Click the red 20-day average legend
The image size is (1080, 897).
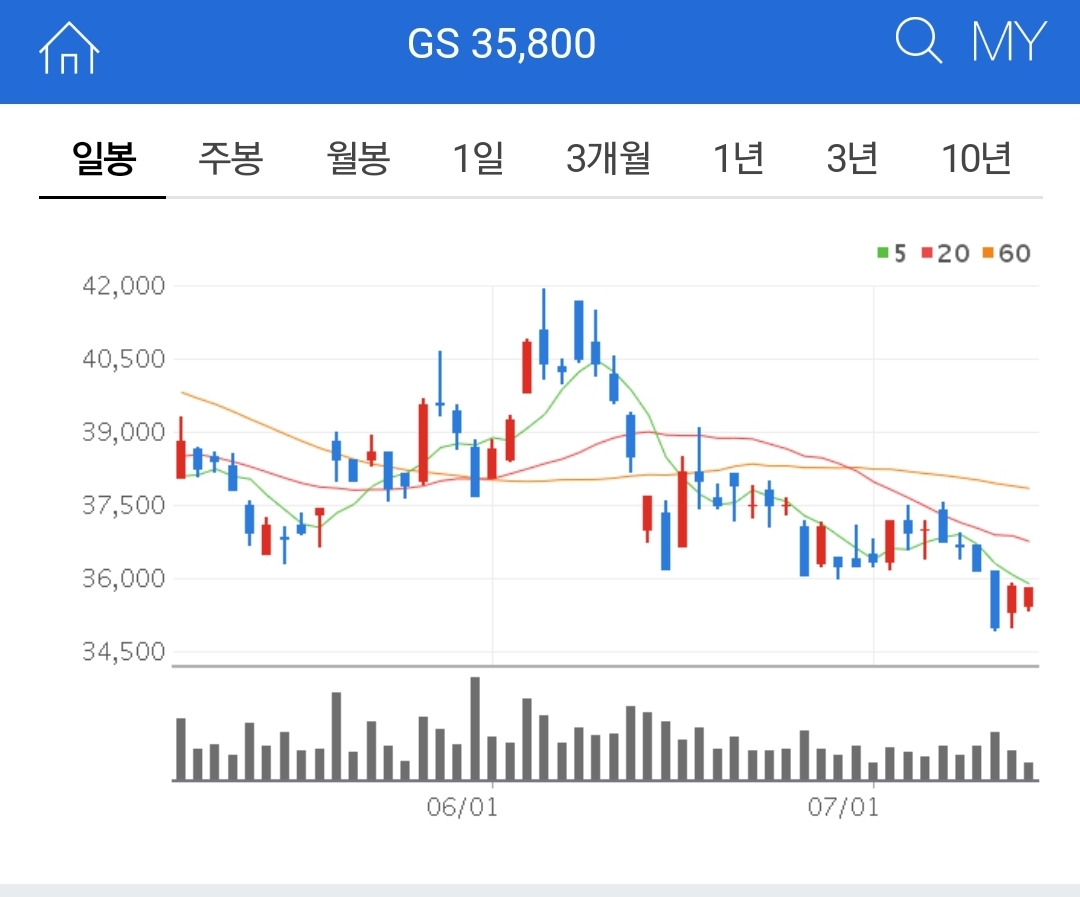coord(946,254)
